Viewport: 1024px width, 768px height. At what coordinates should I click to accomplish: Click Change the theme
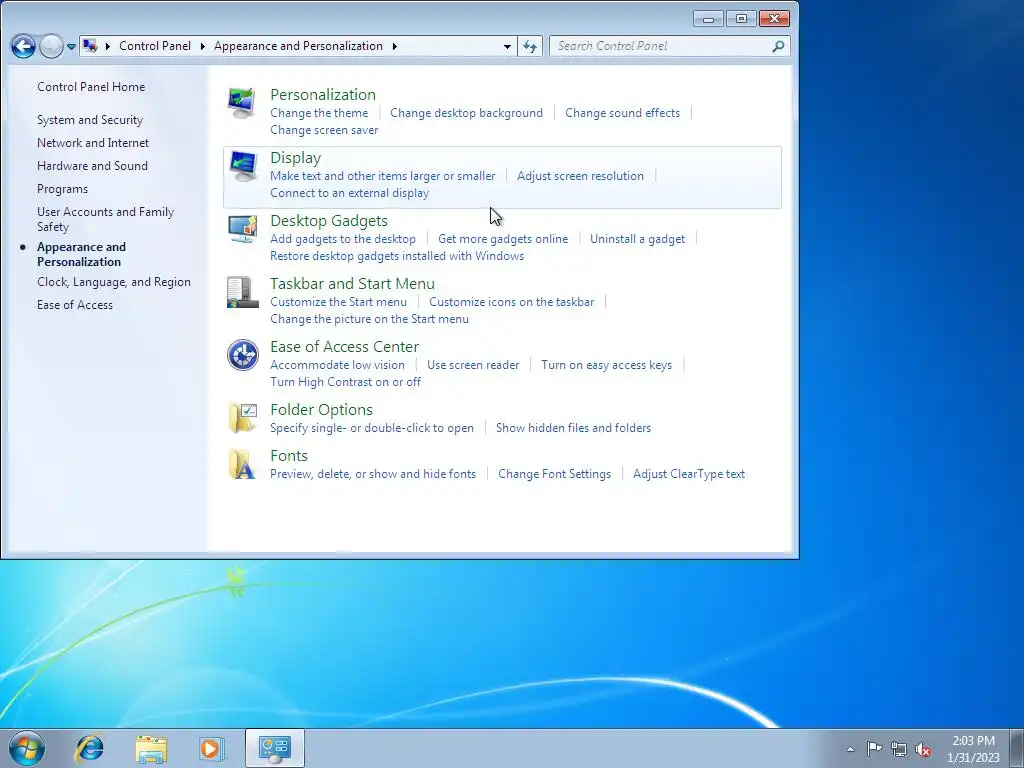[x=319, y=113]
